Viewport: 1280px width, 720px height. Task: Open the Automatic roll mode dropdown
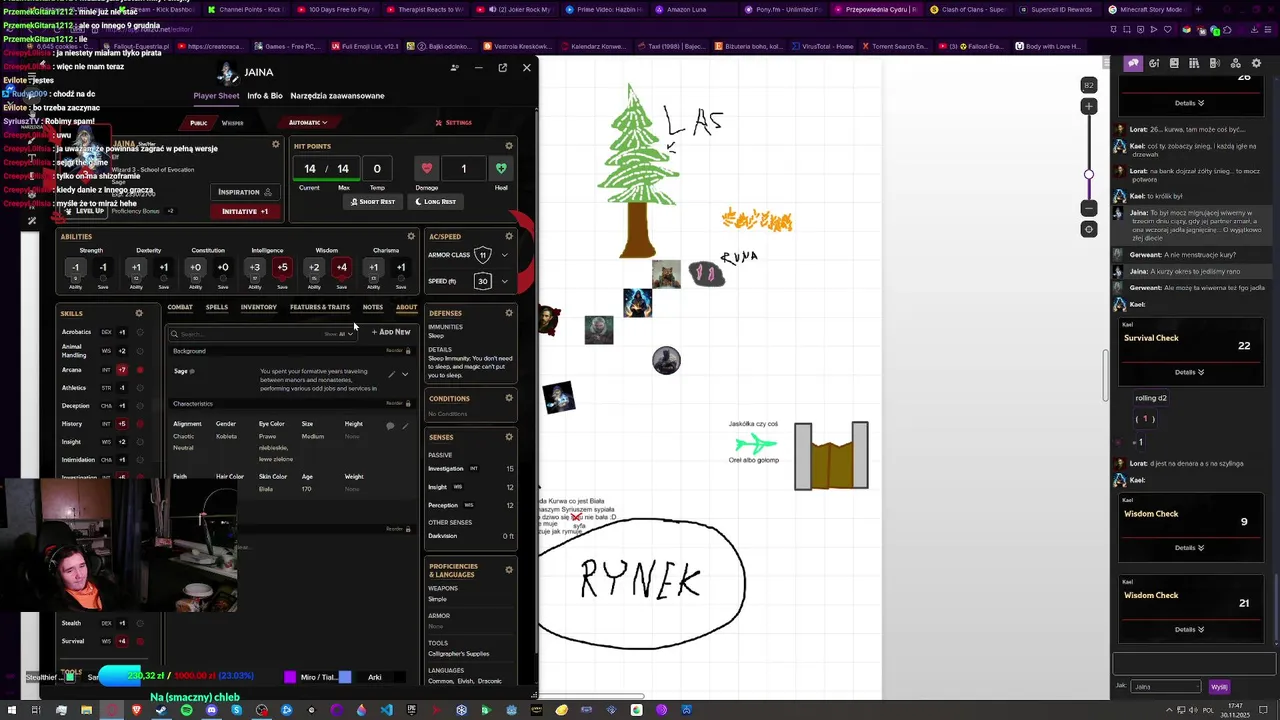(308, 123)
